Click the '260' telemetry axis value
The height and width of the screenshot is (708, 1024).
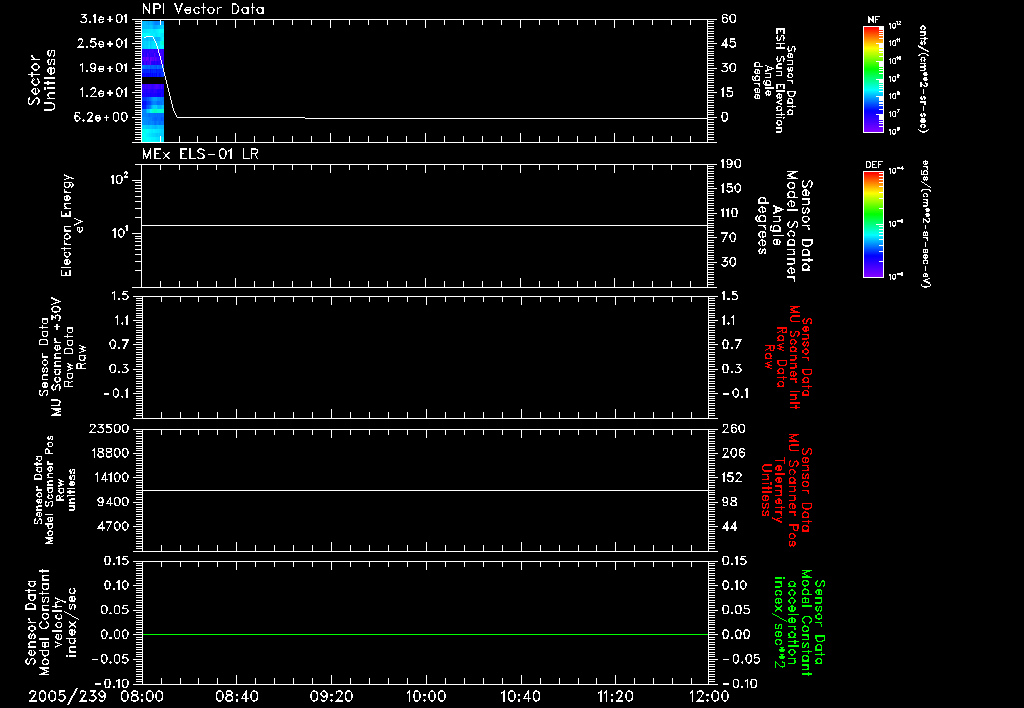733,429
